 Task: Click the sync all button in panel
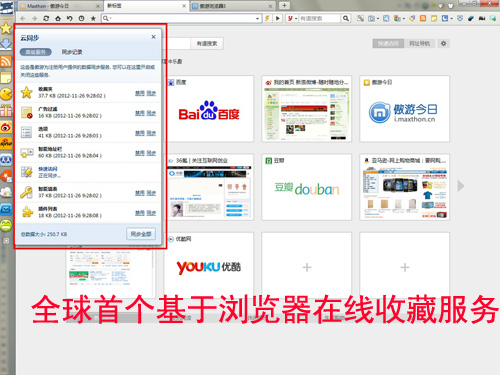point(141,234)
